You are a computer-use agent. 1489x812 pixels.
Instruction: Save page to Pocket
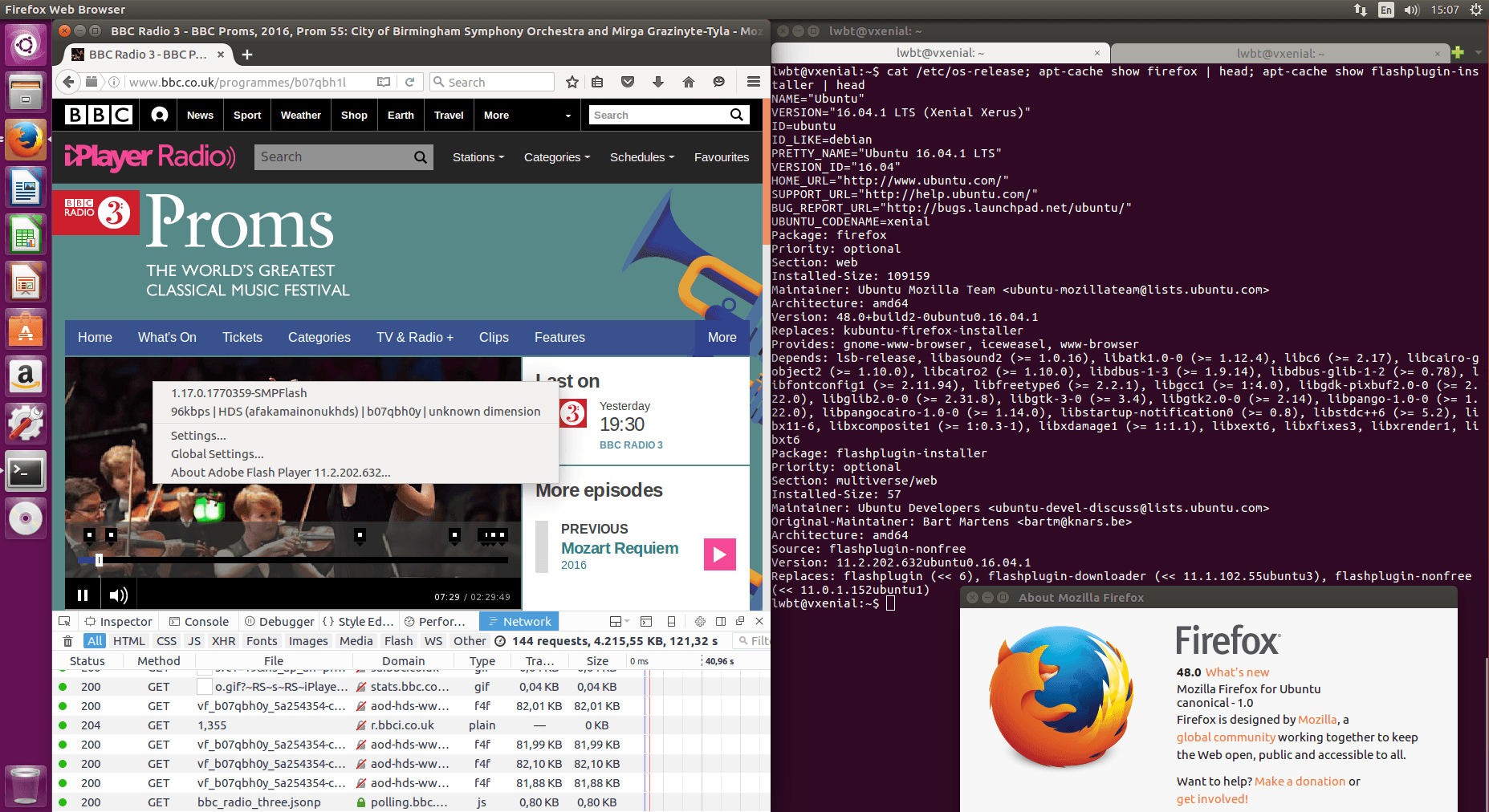[628, 82]
